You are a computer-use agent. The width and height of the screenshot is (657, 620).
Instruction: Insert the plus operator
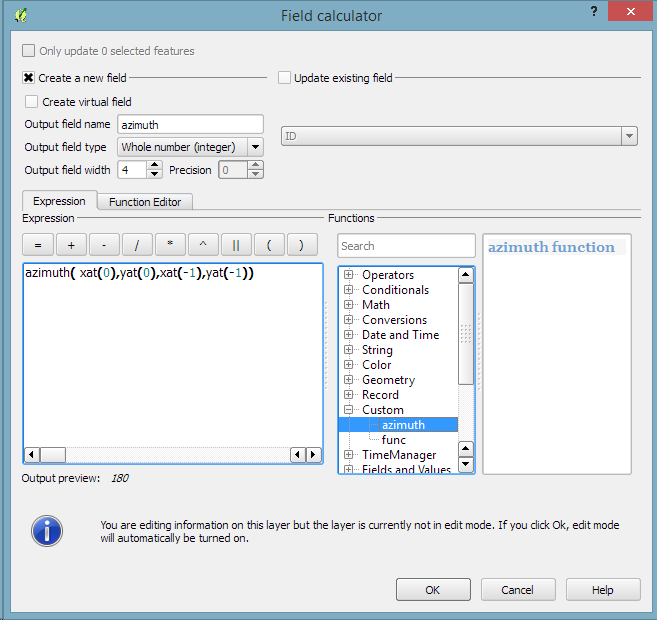click(71, 245)
